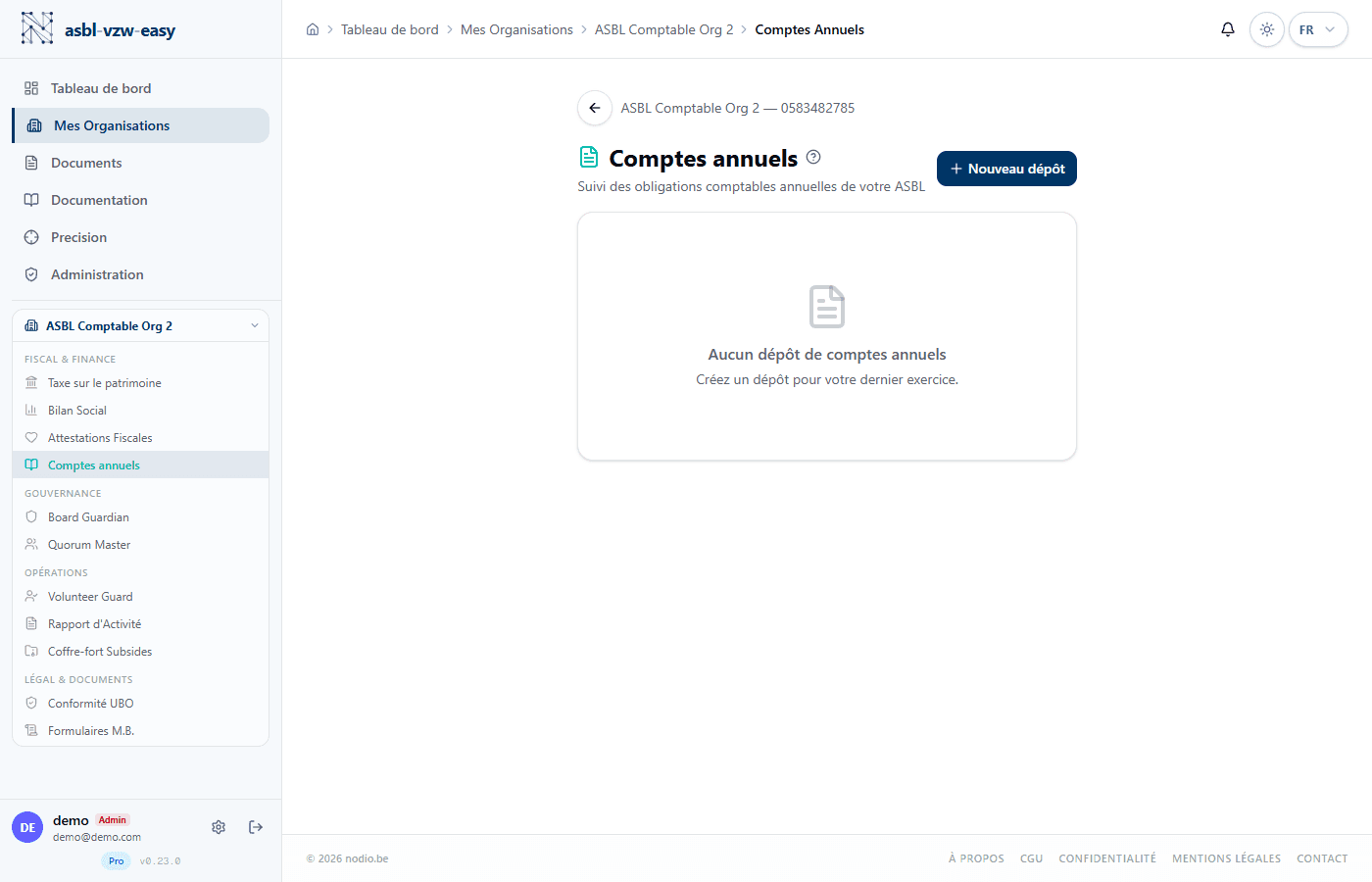Collapse the ASBL Comptable Org 2 sidebar panel
Screen dimensions: 1372x882
point(255,326)
